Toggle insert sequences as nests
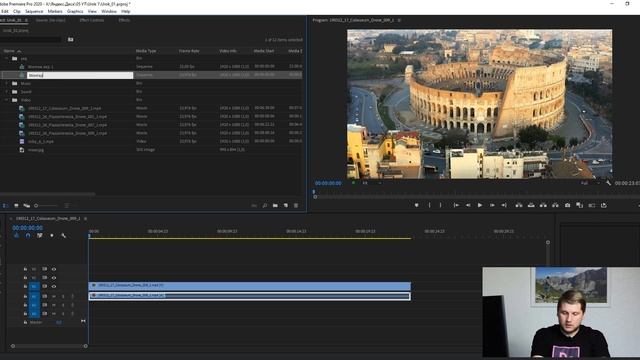Viewport: 640px width, 360px height. [x=16, y=236]
